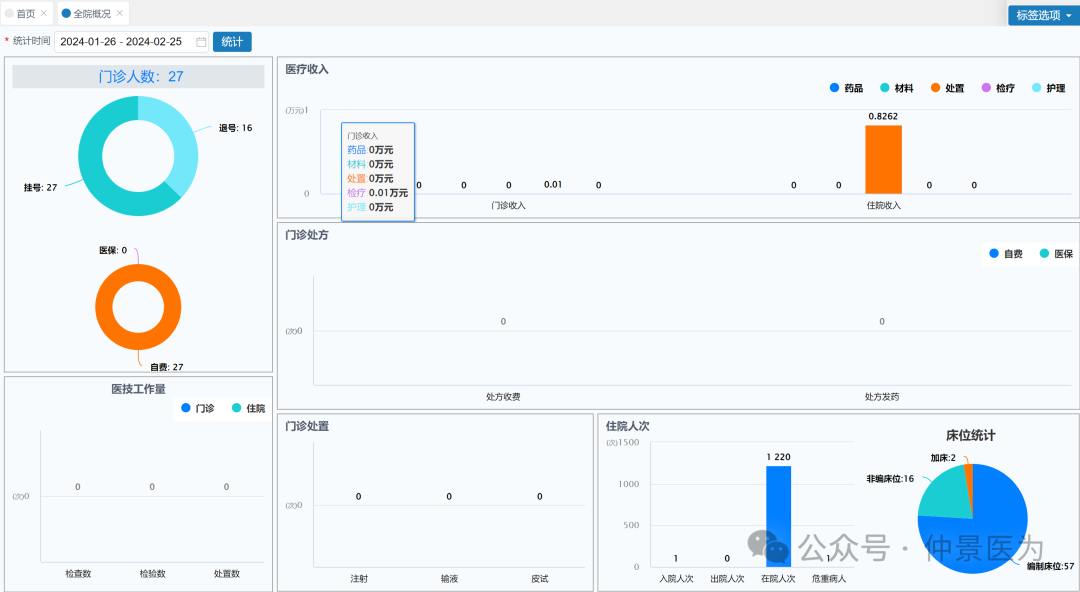The height and width of the screenshot is (592, 1080).
Task: Toggle 自费 legend in 门诊处方 chart
Action: 1005,254
